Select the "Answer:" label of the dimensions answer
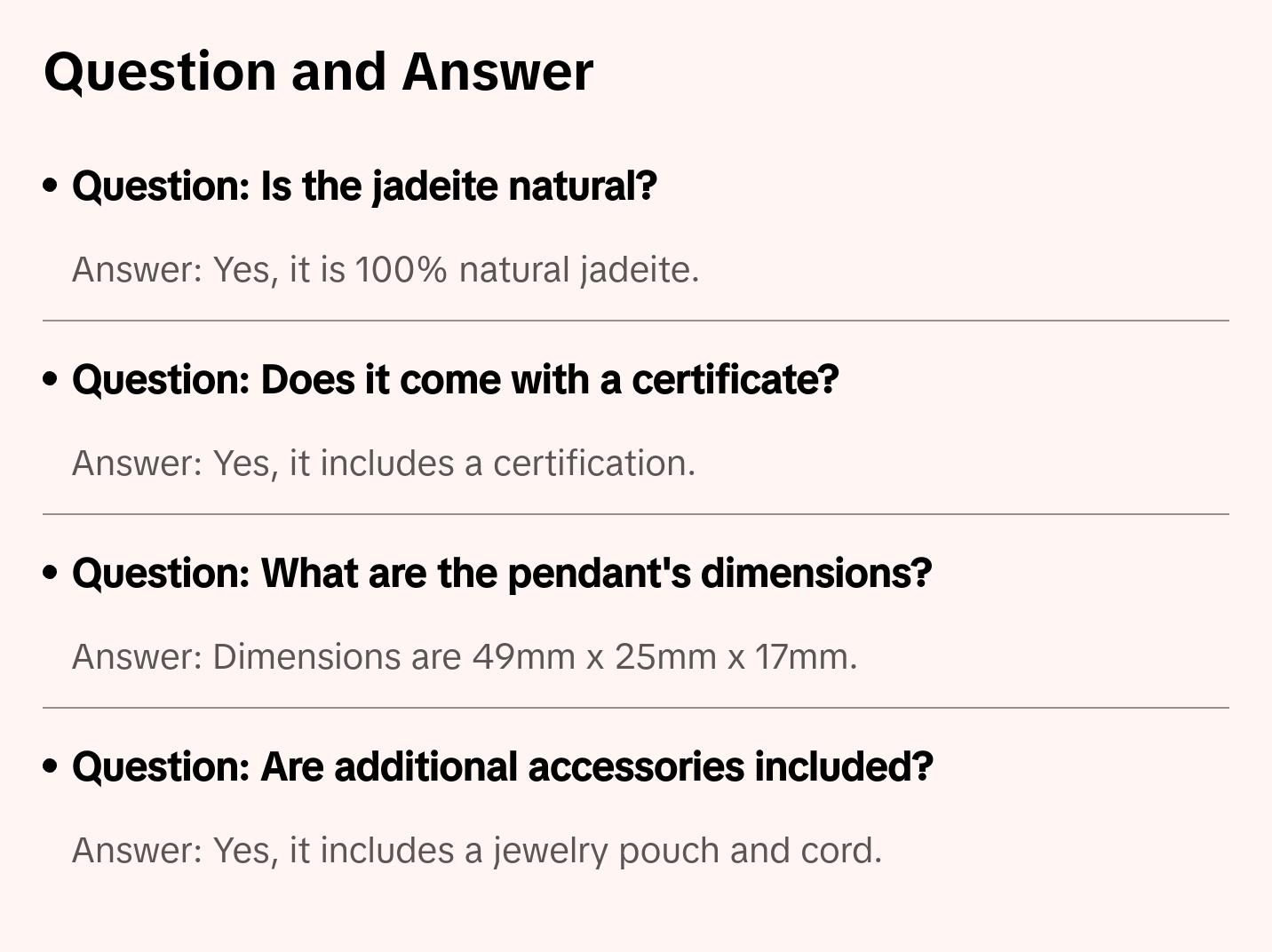The image size is (1272, 952). tap(138, 657)
